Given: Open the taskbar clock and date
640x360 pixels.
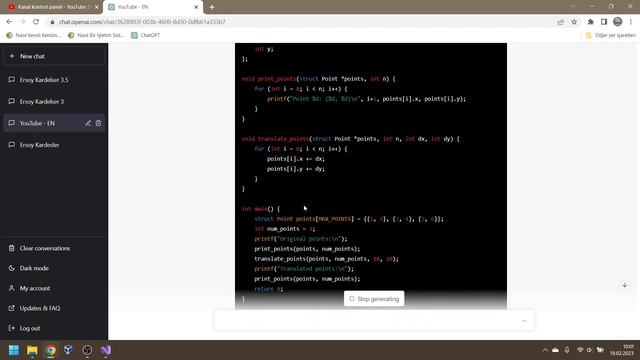Looking at the screenshot, I should 622,350.
